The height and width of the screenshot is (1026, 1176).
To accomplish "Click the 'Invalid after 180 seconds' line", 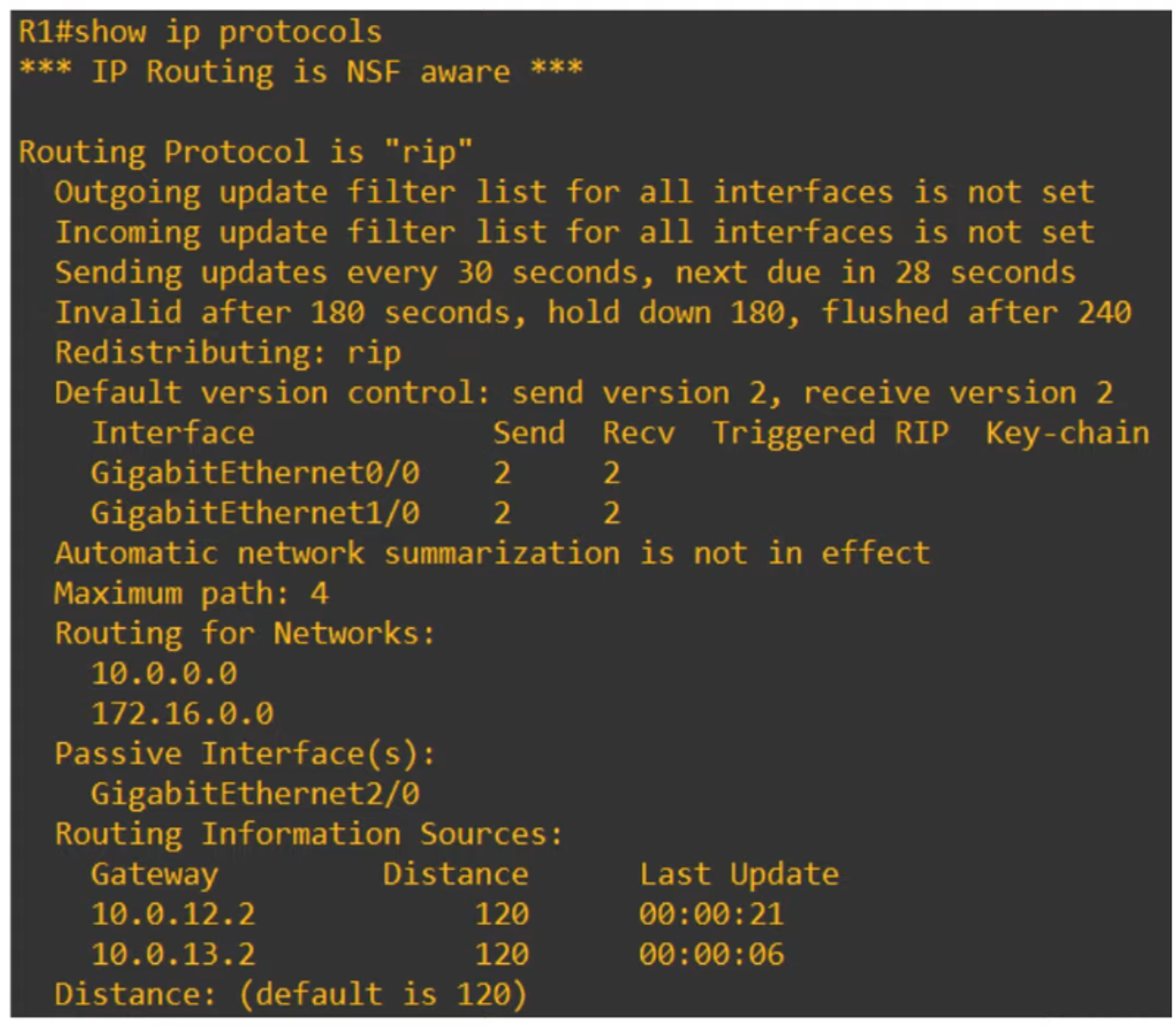I will 592,313.
